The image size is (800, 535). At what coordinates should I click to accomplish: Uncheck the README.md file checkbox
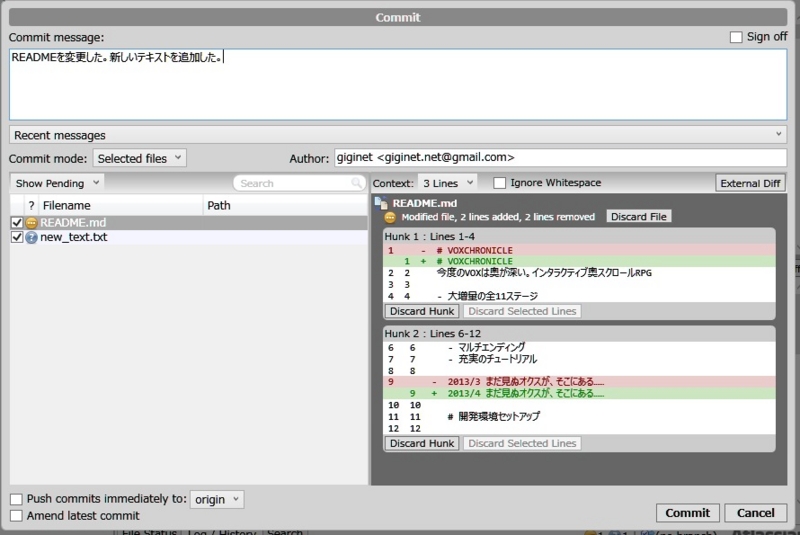click(17, 223)
